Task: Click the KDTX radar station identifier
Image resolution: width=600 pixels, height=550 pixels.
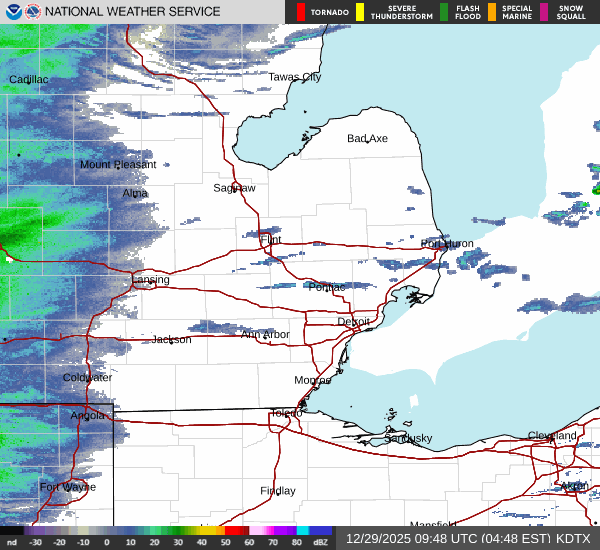Action: pyautogui.click(x=575, y=538)
